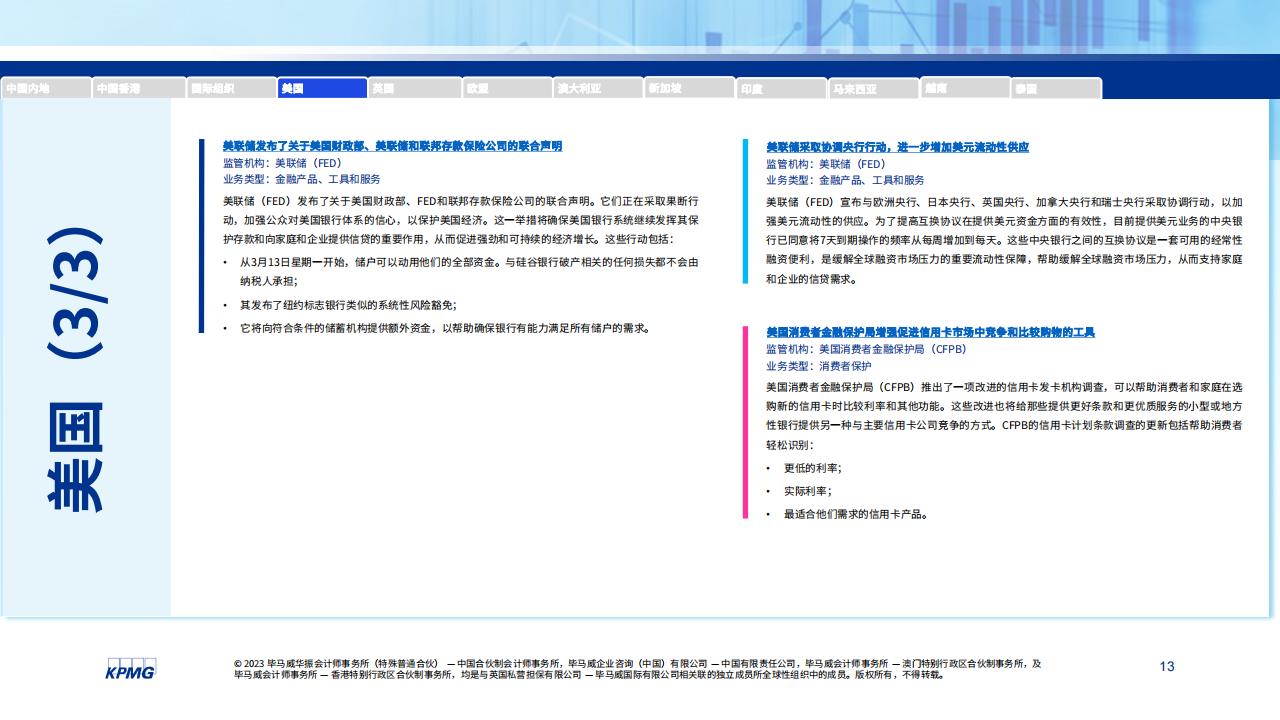The width and height of the screenshot is (1280, 720).
Task: Click the bullet starting with 它将向符合条件的储蓄机构
Action: 436,327
